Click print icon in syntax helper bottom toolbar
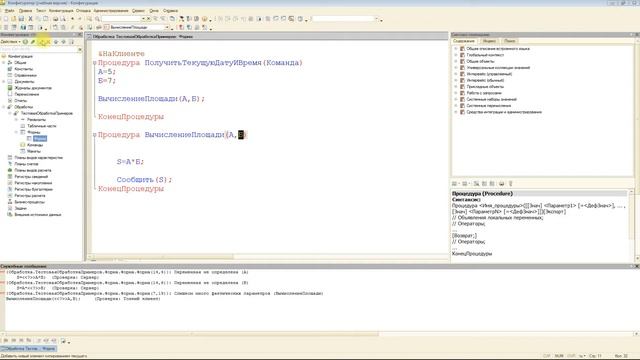Screen dimensions: 640x360 [x=502, y=184]
